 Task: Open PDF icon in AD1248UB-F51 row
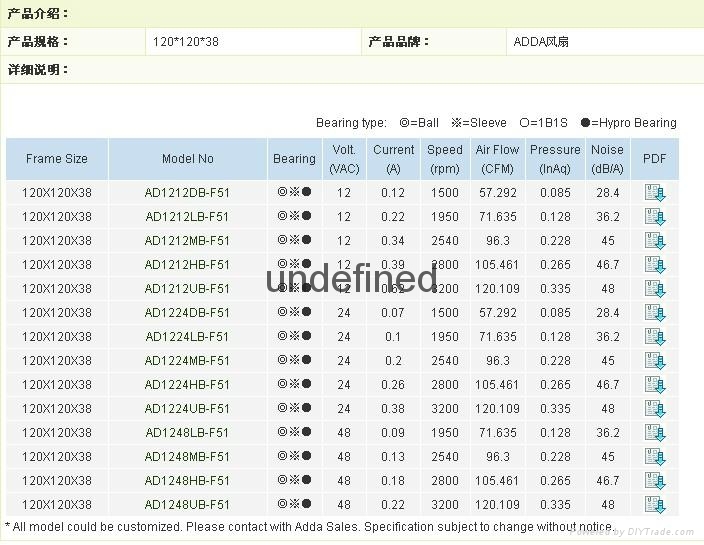coord(655,505)
